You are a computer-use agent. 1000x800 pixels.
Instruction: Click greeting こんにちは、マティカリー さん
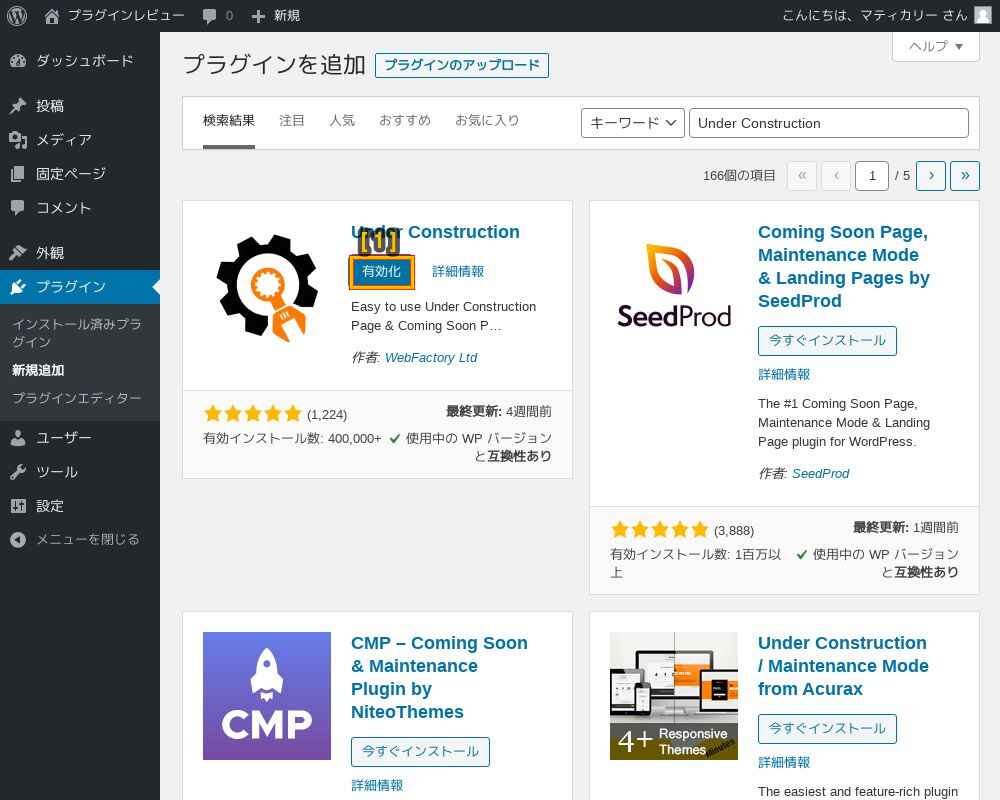(x=874, y=15)
